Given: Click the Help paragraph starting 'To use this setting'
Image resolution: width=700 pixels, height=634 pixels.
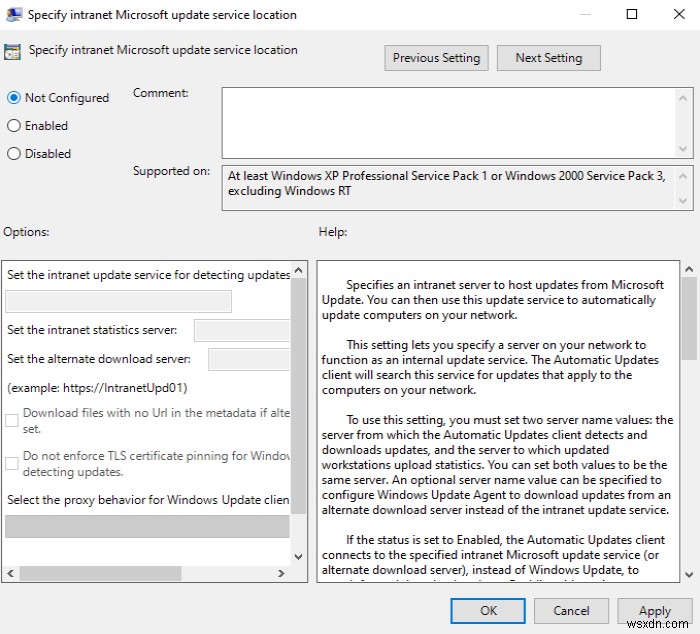Looking at the screenshot, I should [x=497, y=465].
